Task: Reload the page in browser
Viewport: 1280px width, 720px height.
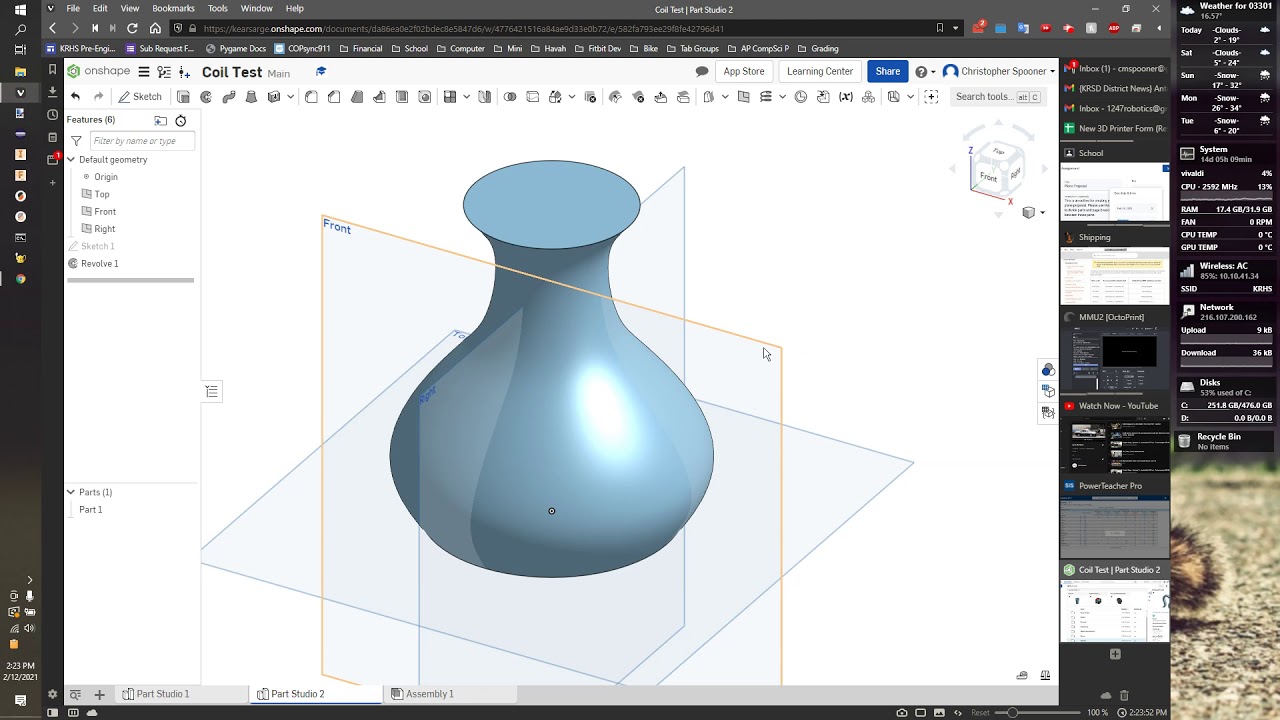Action: pos(132,29)
